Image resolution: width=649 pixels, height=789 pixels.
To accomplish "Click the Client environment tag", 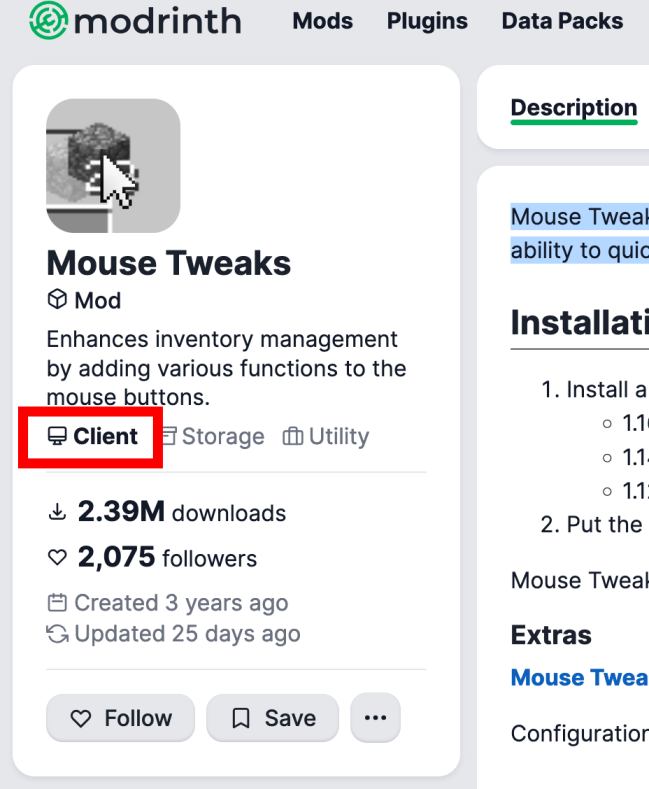I will coord(94,436).
